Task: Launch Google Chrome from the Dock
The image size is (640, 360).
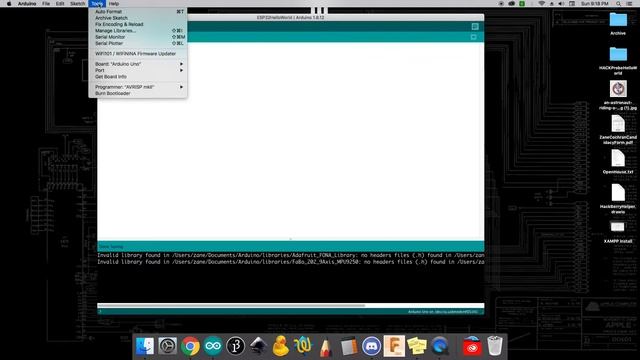Action: click(190, 346)
